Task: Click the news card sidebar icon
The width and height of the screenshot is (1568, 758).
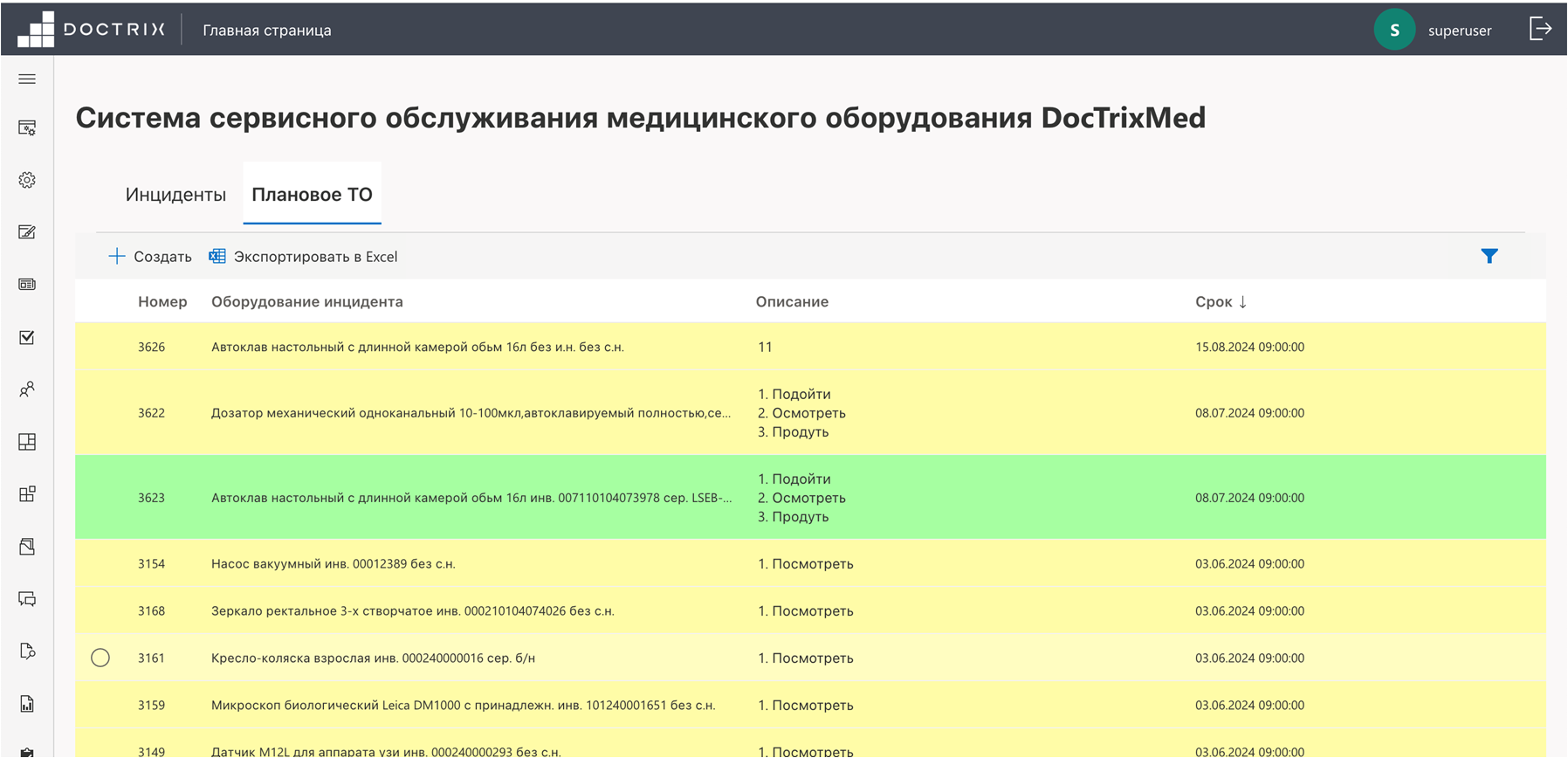Action: pos(27,285)
